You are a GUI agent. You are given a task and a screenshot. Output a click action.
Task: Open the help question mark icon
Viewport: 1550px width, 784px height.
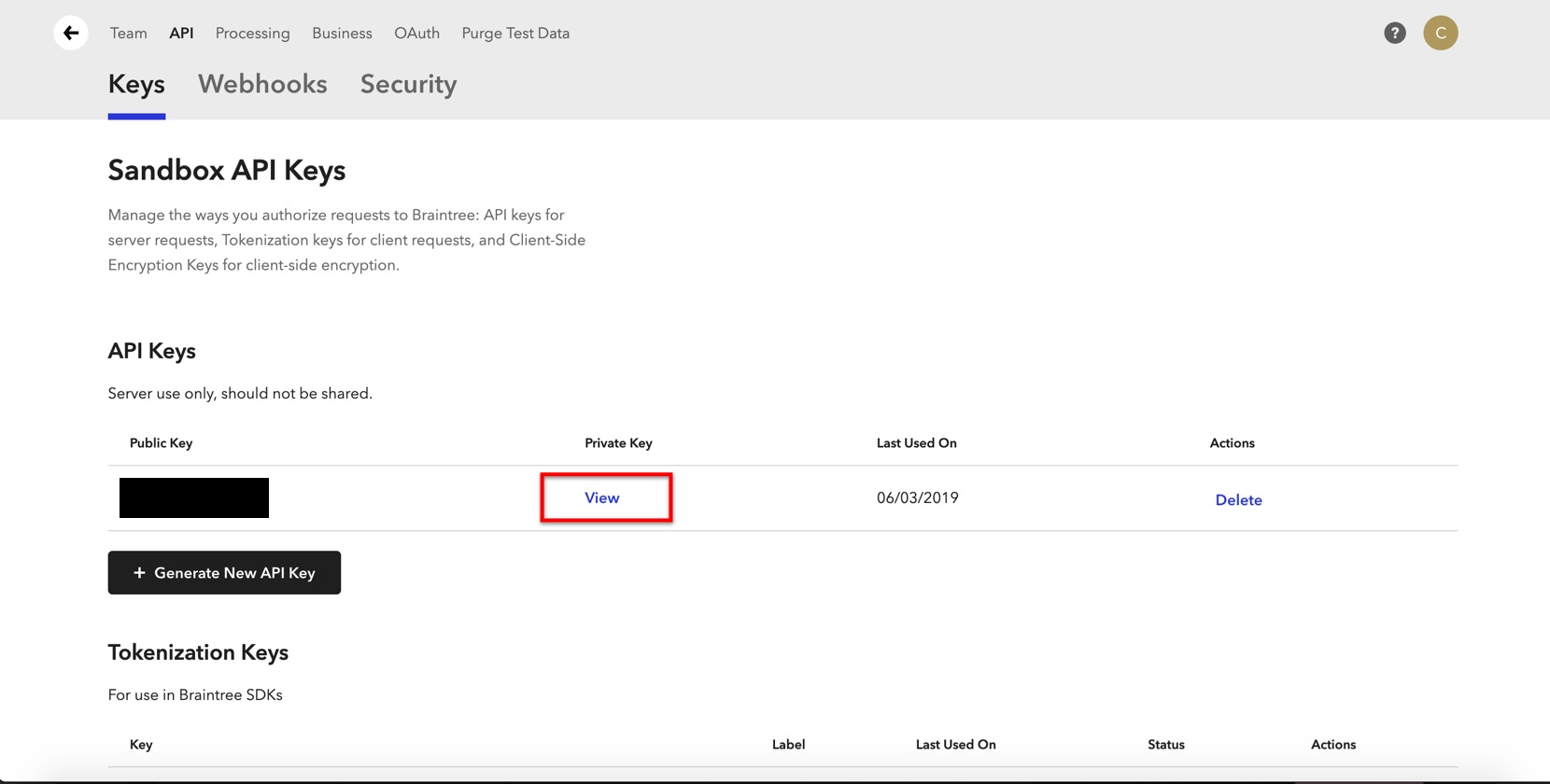tap(1394, 34)
